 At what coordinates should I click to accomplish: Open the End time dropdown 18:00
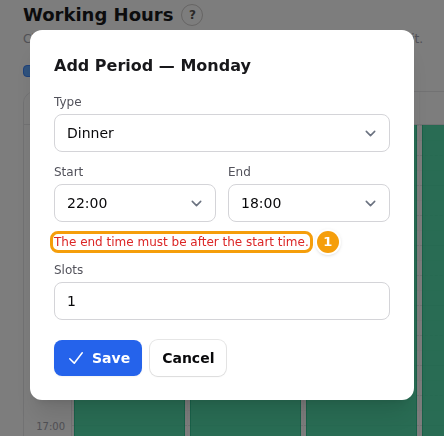[x=309, y=203]
